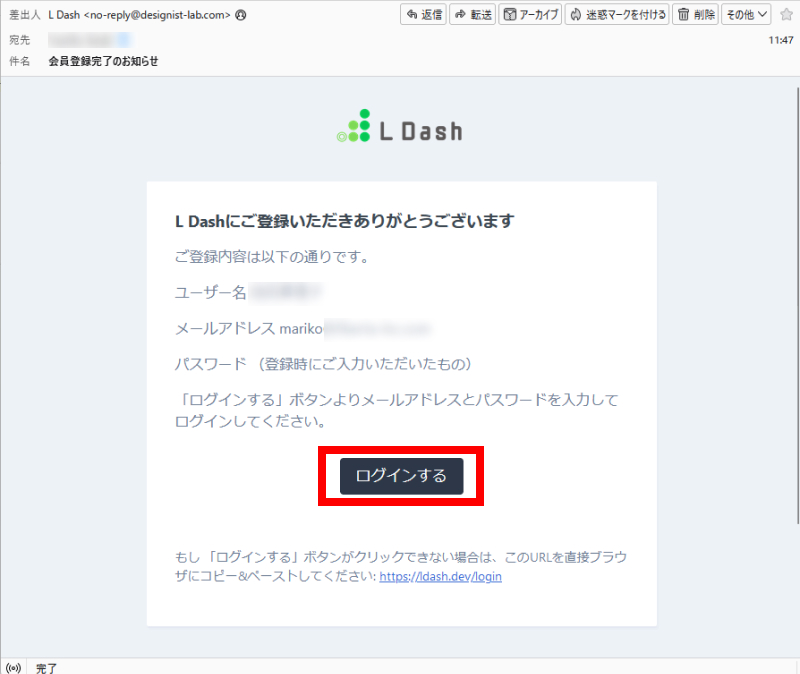Click the text ご登録内容は以下の通りです。

point(272,257)
